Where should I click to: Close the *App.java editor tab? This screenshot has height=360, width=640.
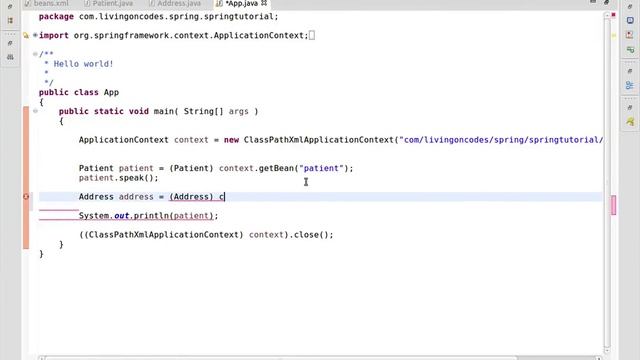click(x=264, y=3)
